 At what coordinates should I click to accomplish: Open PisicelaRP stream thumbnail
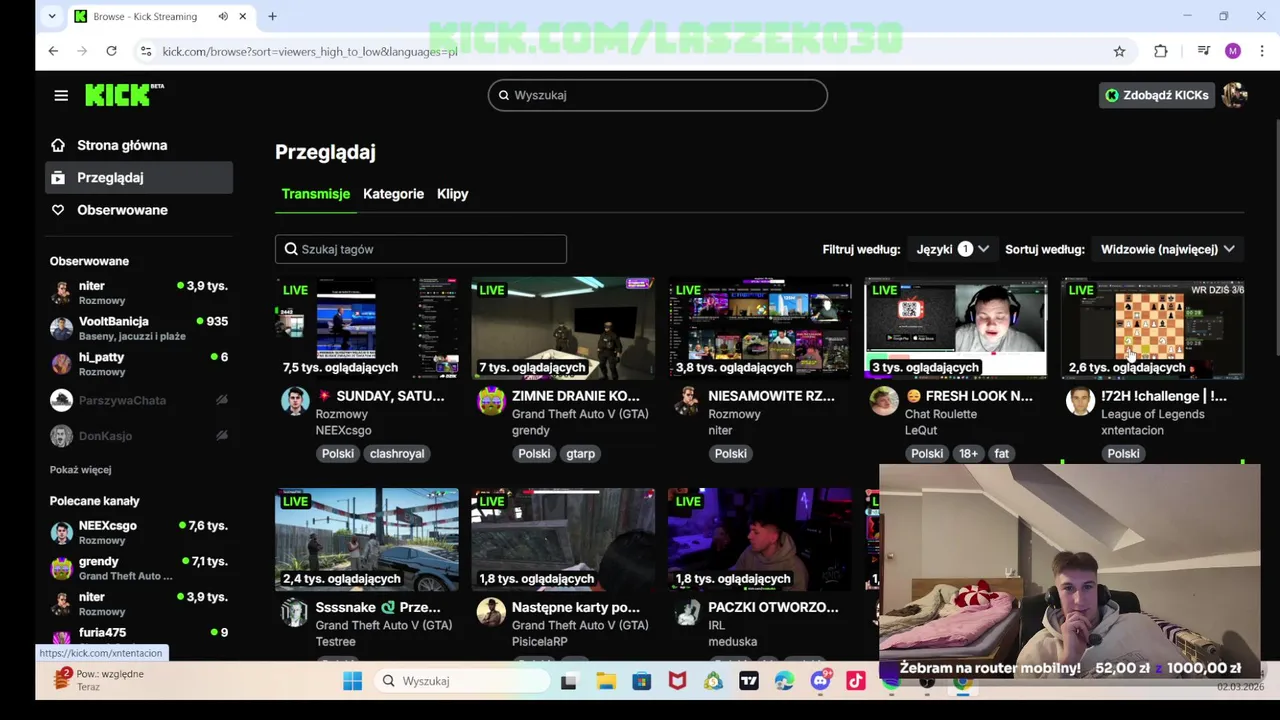coord(563,539)
